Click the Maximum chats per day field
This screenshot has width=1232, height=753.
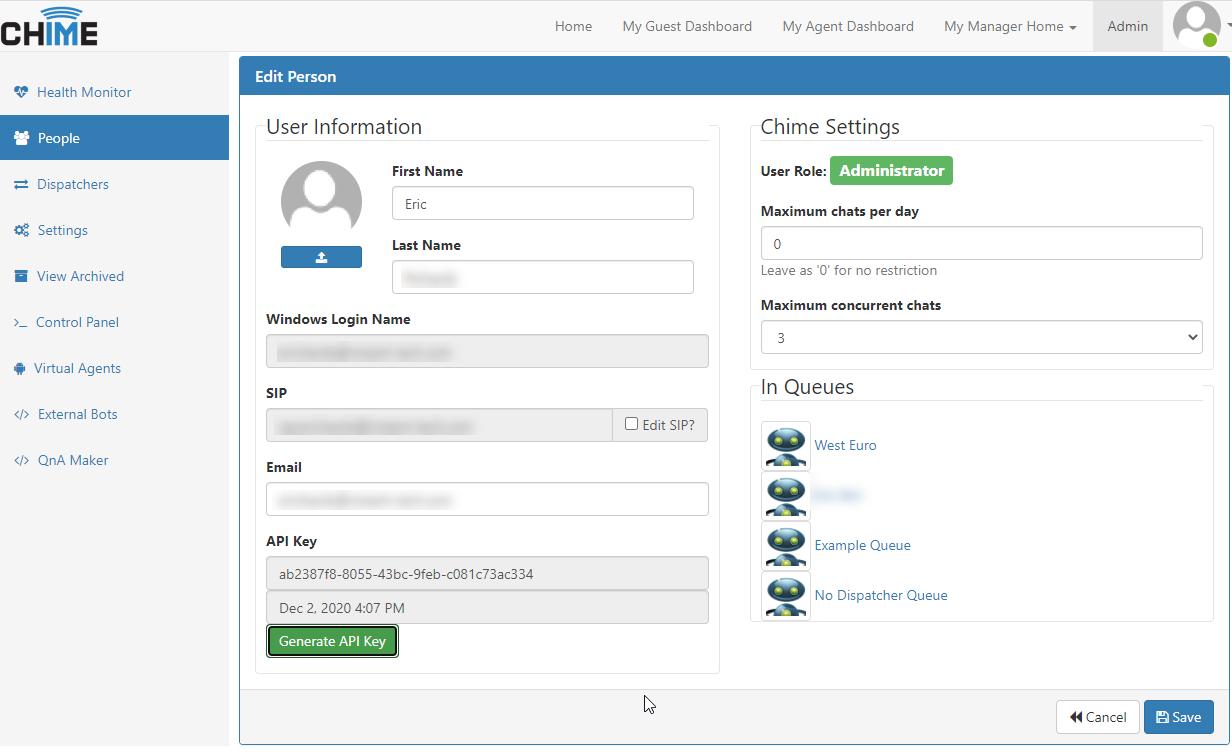(981, 244)
